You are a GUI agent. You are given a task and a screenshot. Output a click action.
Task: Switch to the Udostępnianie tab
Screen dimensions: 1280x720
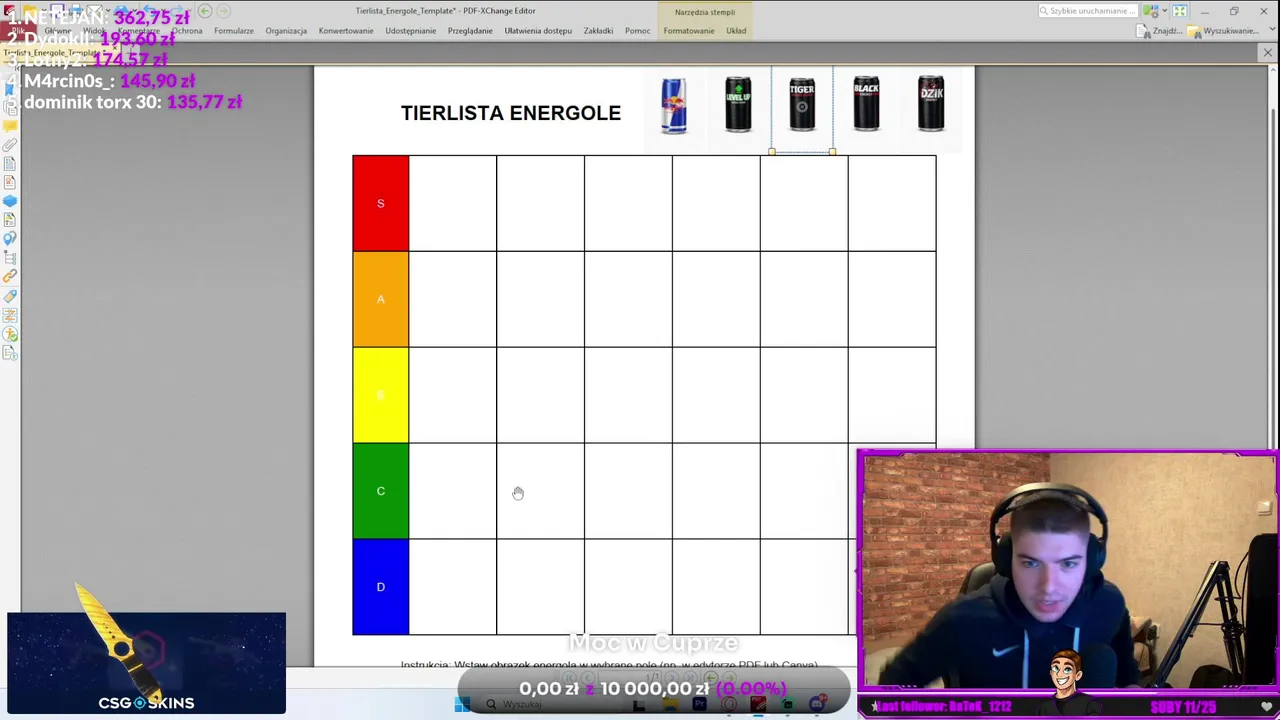pyautogui.click(x=410, y=31)
